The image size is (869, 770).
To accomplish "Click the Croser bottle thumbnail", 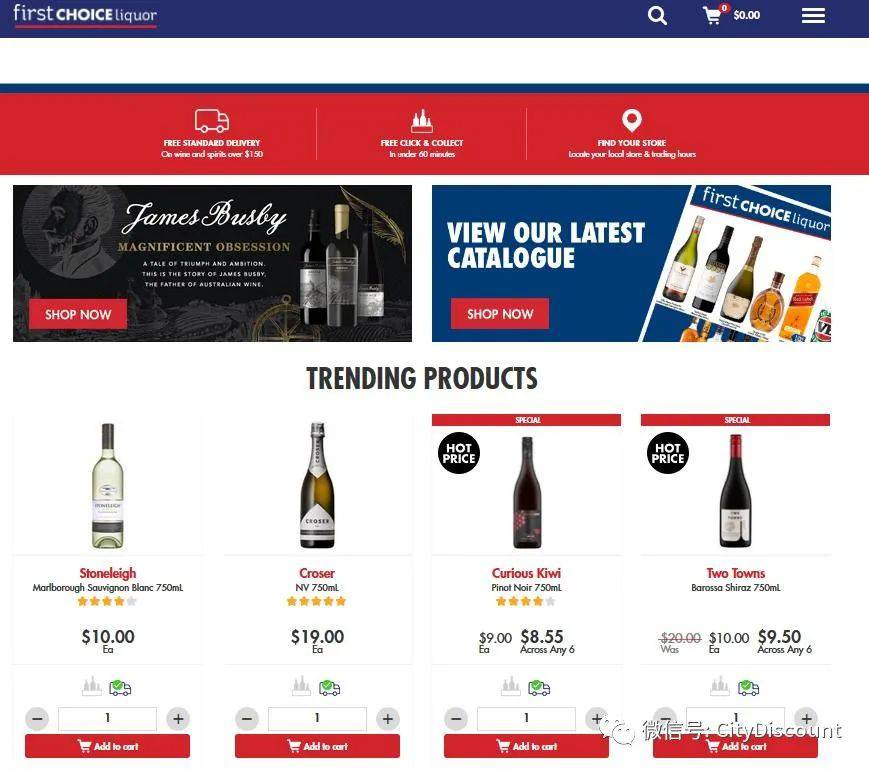I will click(x=317, y=486).
